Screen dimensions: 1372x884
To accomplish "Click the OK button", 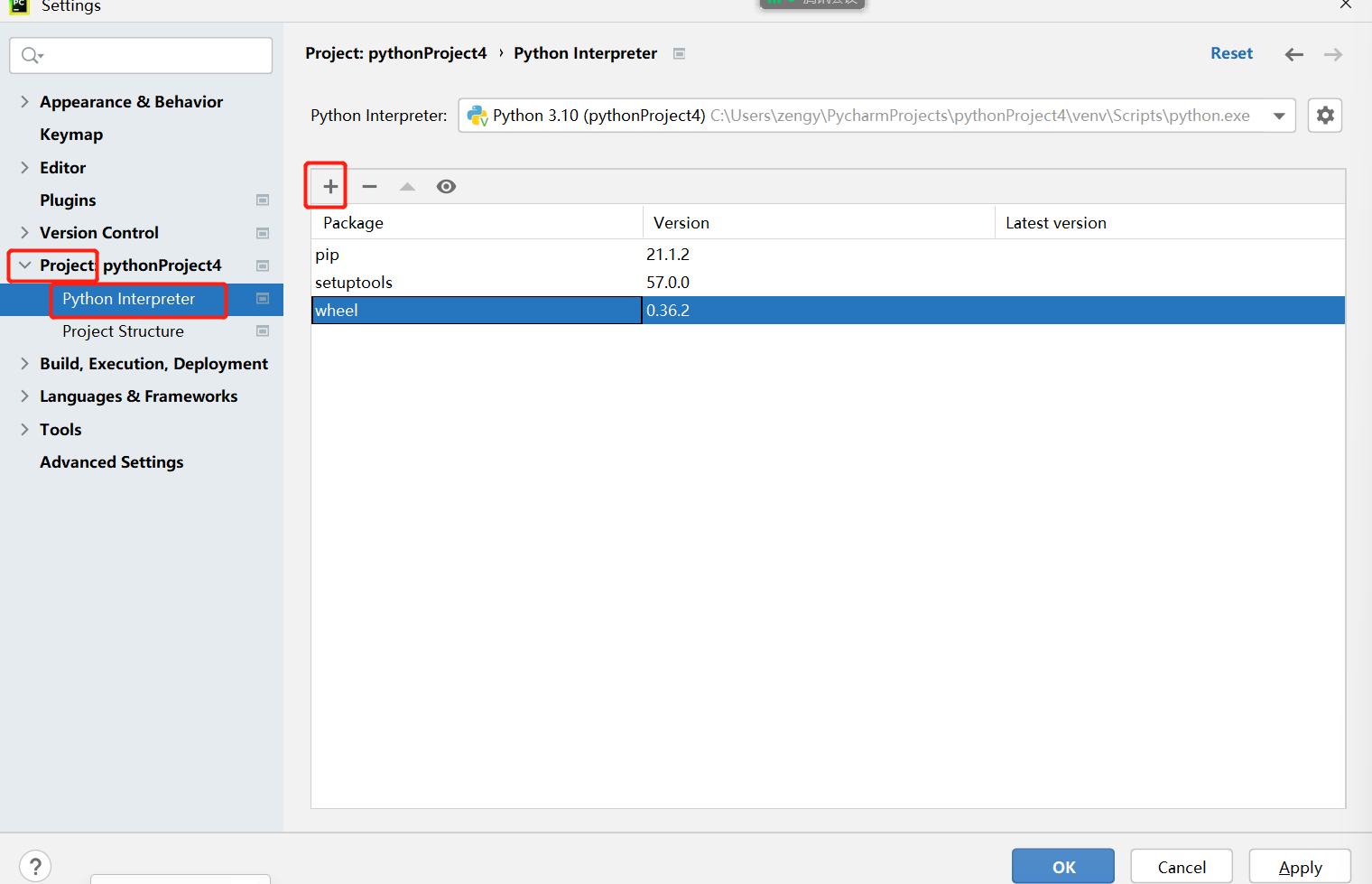I will tap(1063, 867).
